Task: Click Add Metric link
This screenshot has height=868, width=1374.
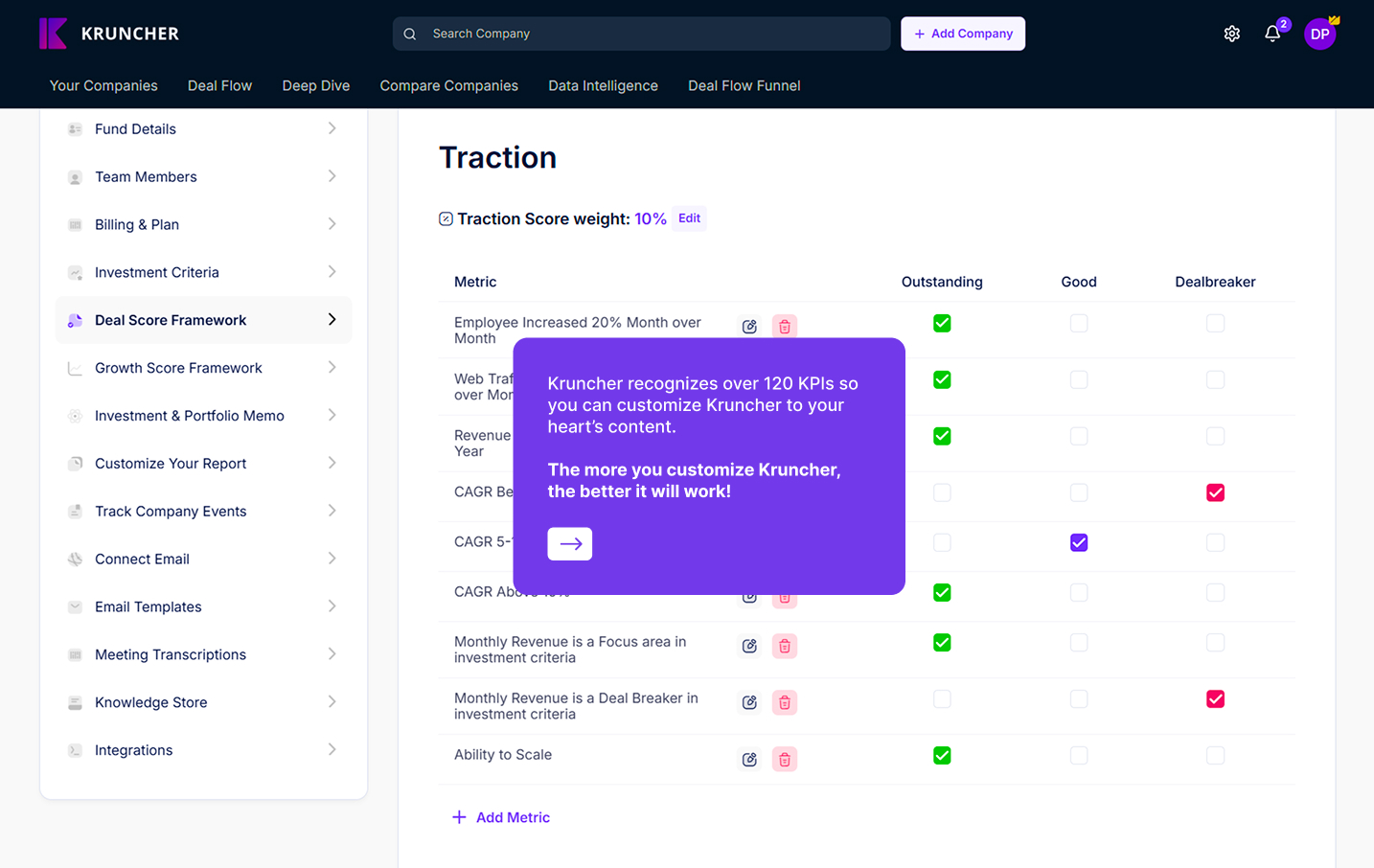Action: pos(501,817)
